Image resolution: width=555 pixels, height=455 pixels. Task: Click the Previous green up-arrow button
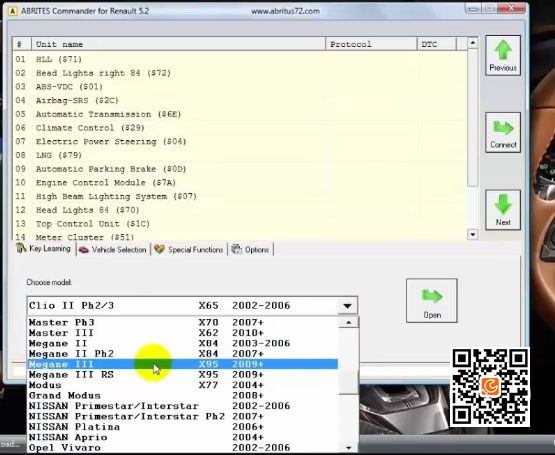coord(503,55)
